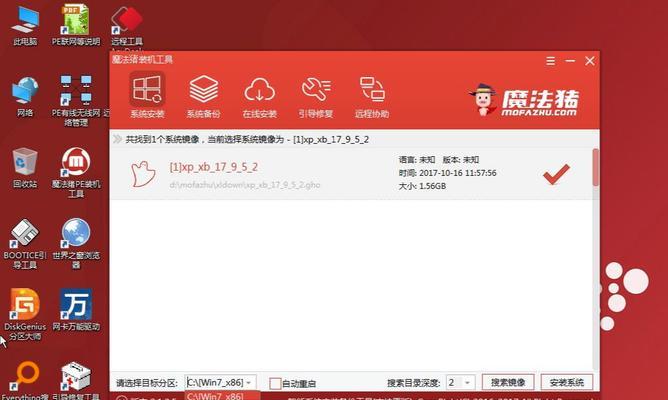Select C:\[Win7_x86] option in dropdown list
668x400 pixels.
[222, 396]
